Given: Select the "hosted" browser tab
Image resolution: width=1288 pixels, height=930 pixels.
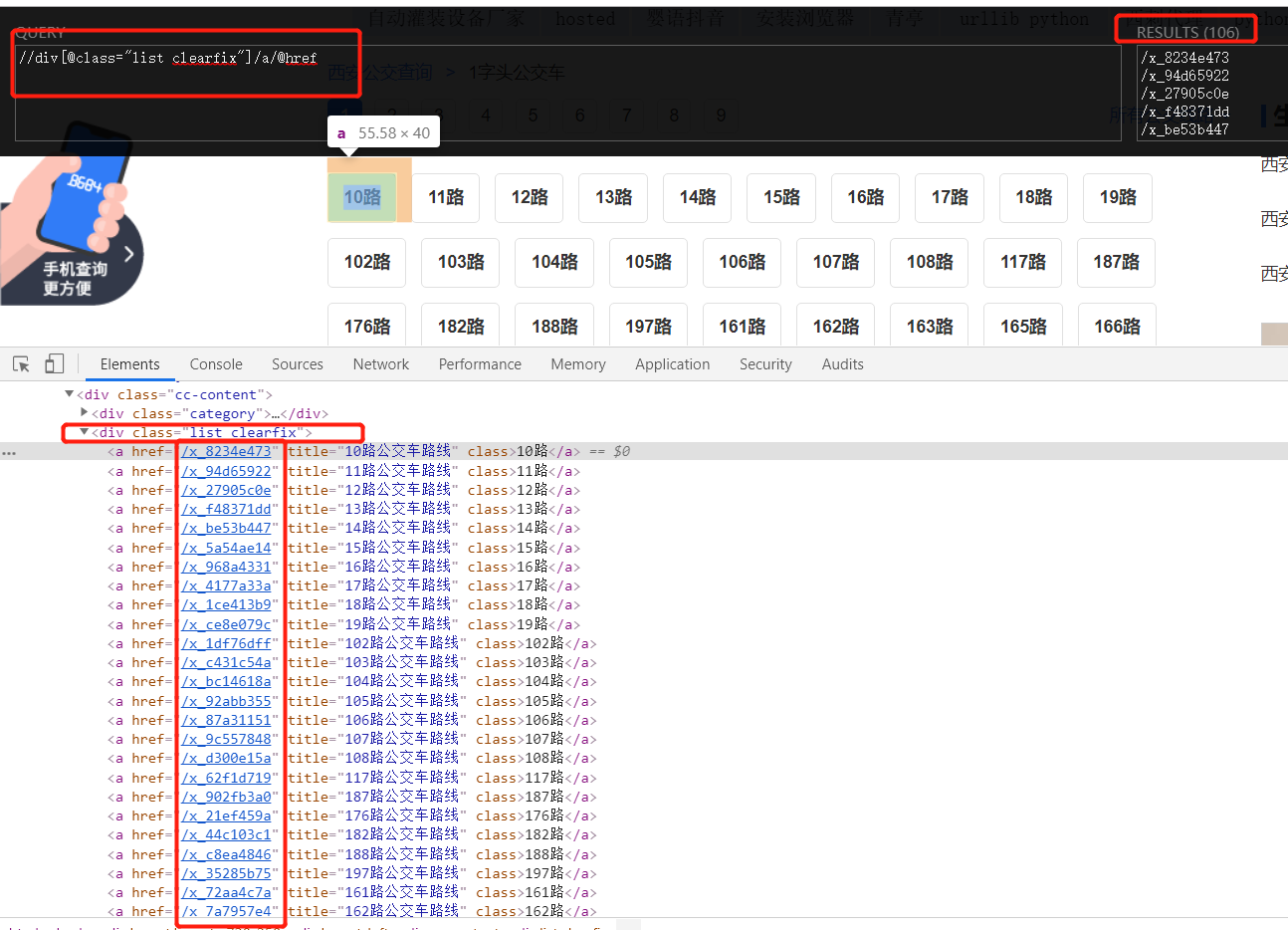Looking at the screenshot, I should (x=585, y=19).
